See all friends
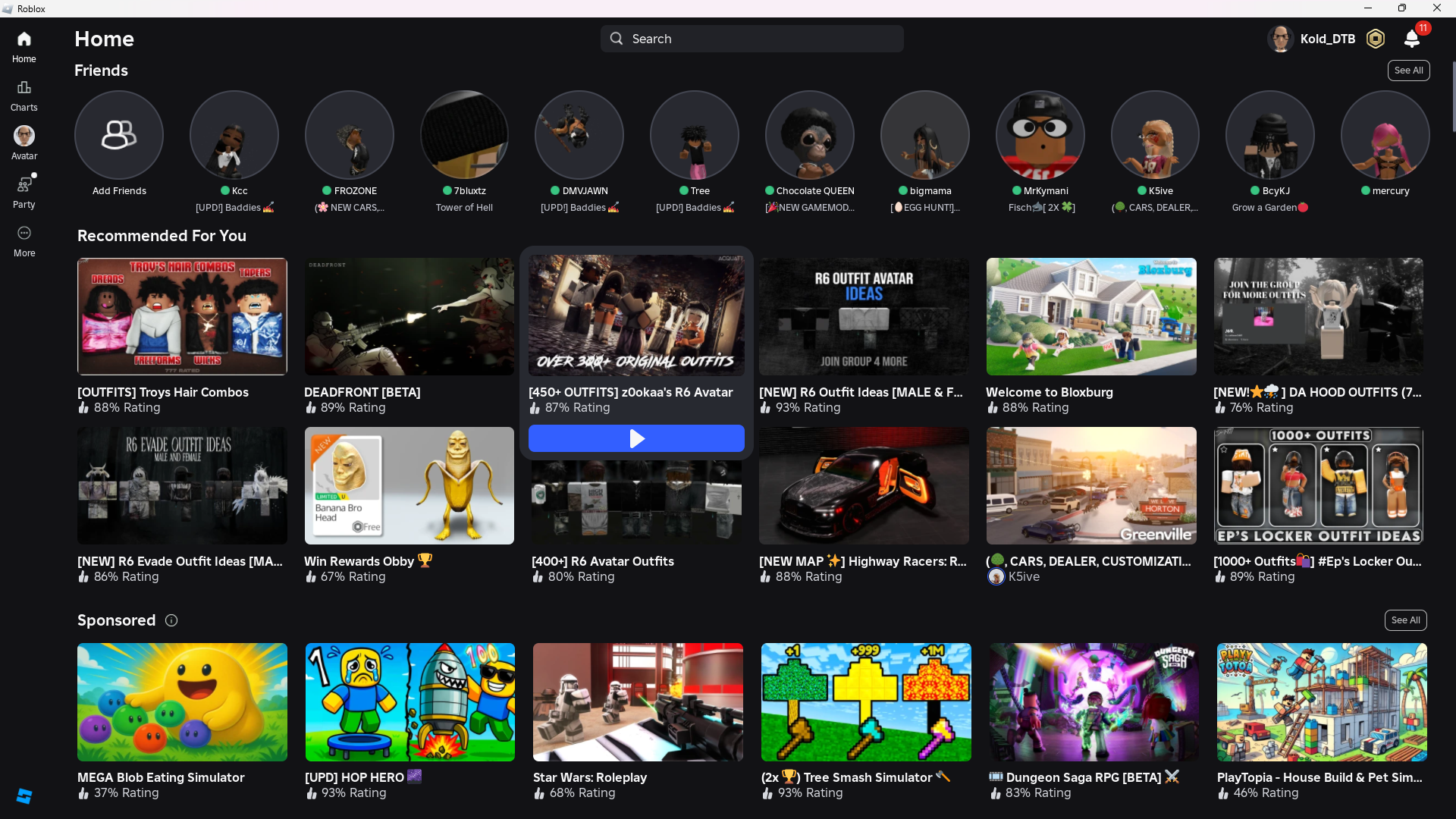1456x819 pixels. [1409, 71]
